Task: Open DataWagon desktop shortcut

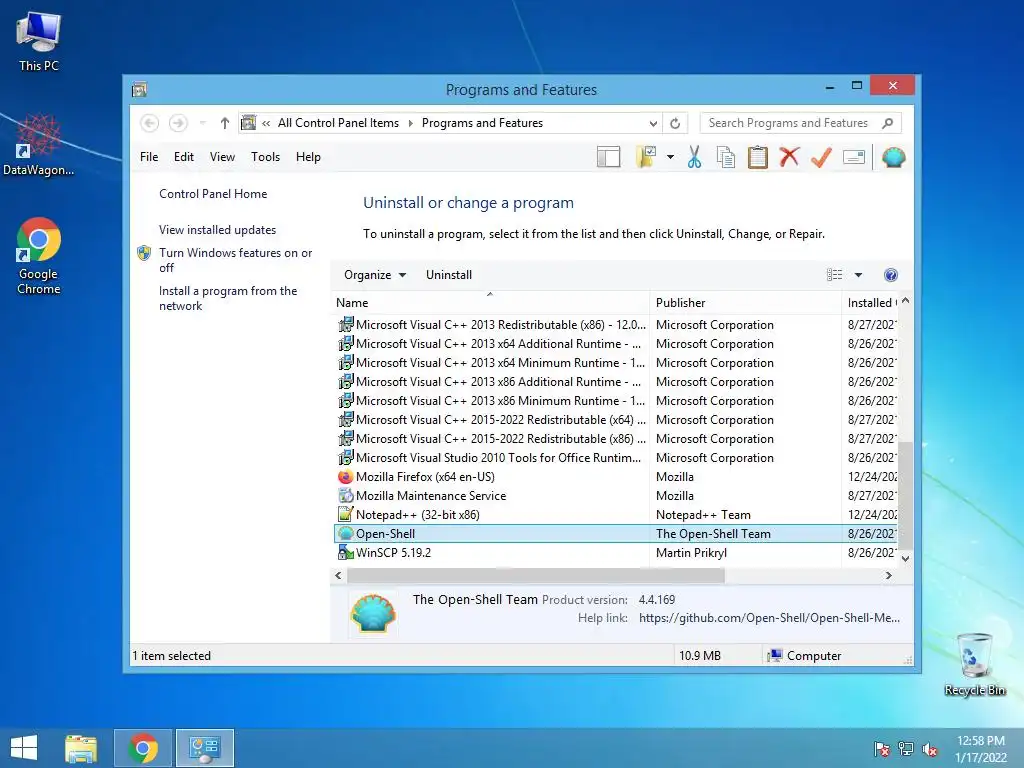Action: (x=39, y=145)
